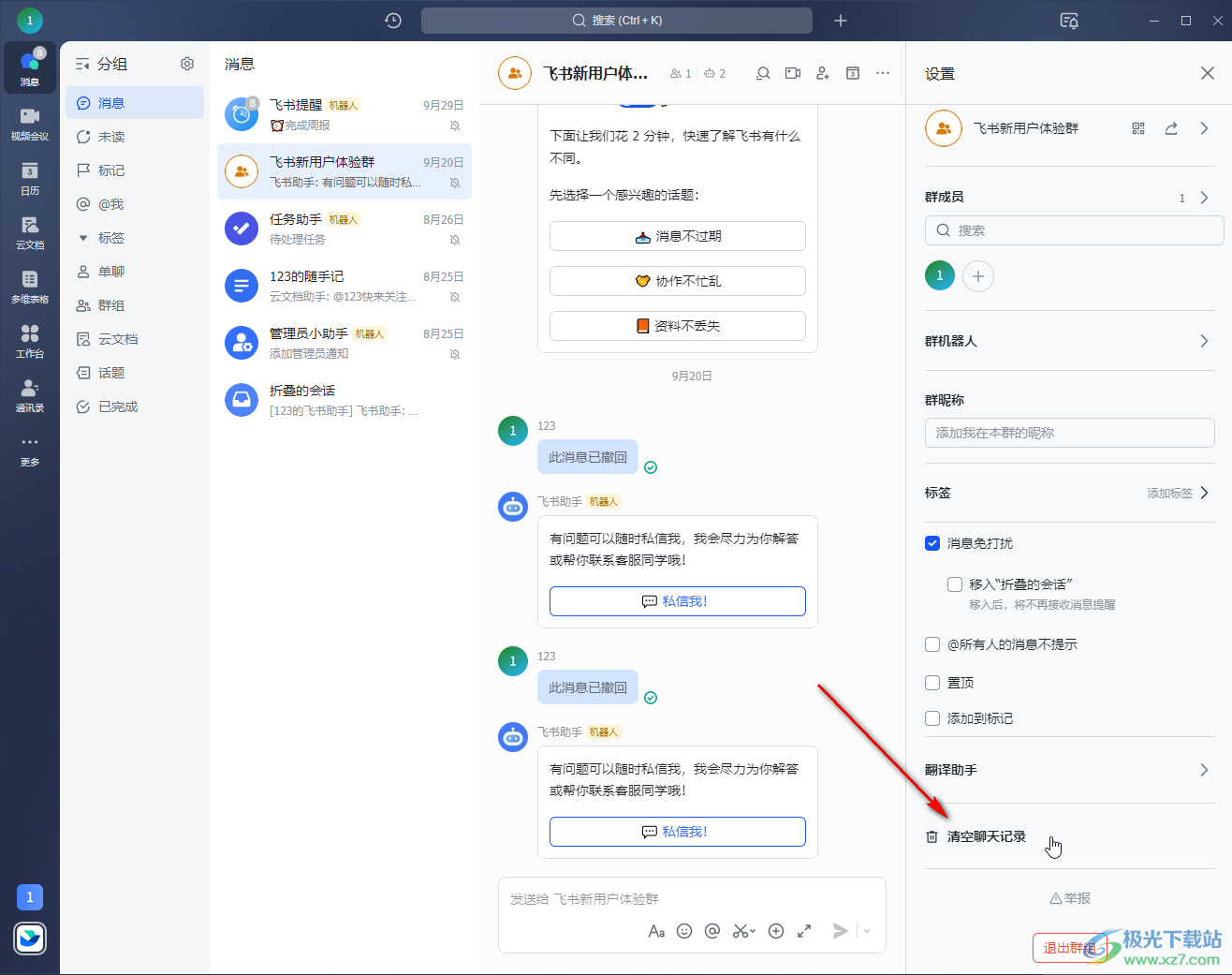Viewport: 1232px width, 975px height.
Task: Open 飞书提醒 conversation
Action: (x=345, y=114)
